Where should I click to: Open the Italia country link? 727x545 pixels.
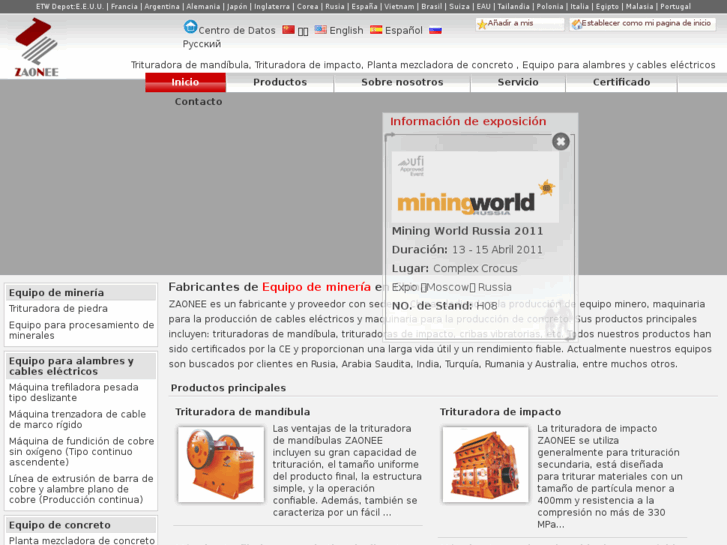coord(580,6)
